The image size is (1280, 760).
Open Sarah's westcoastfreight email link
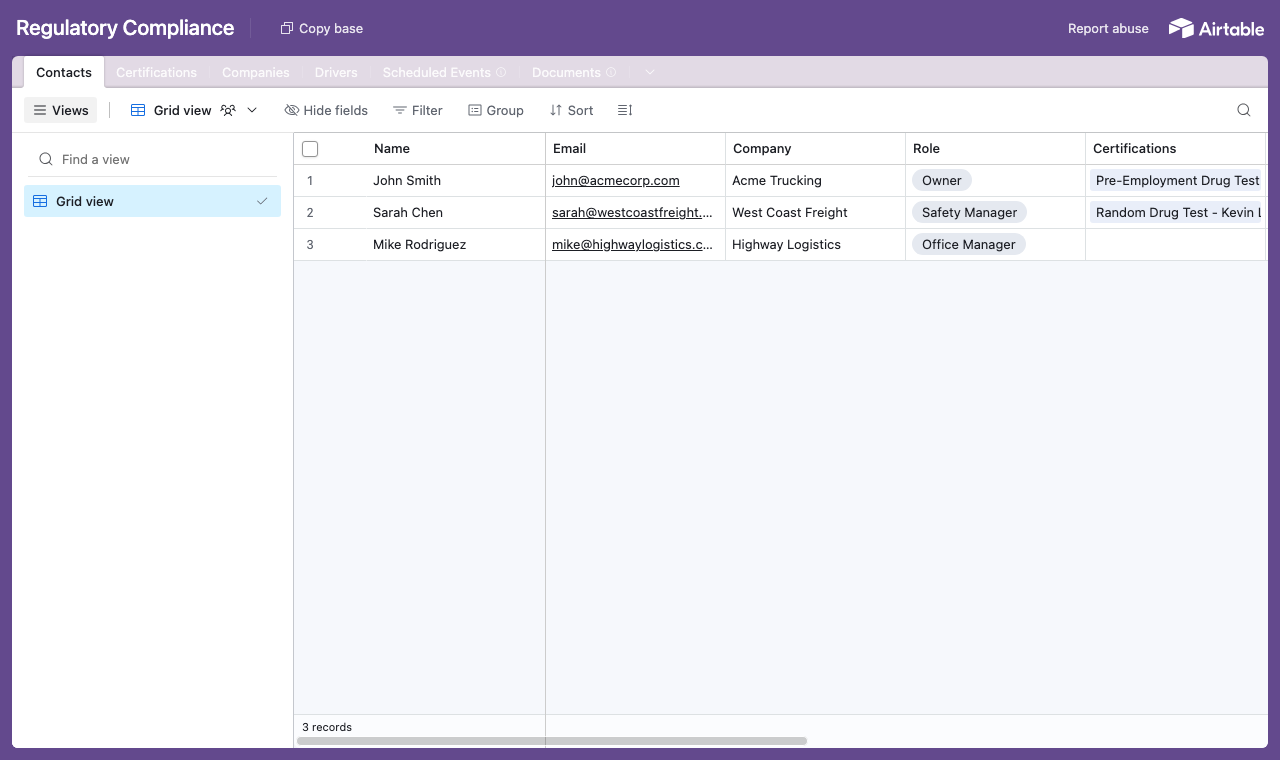tap(632, 213)
